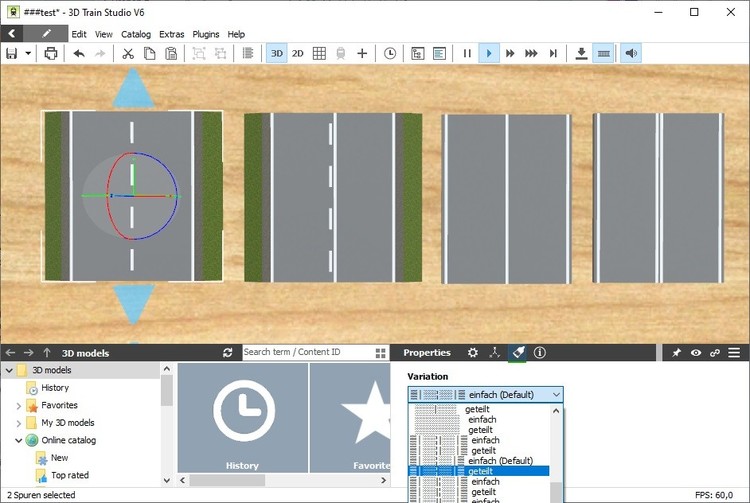Click the grid view icon in toolbar

pos(319,53)
